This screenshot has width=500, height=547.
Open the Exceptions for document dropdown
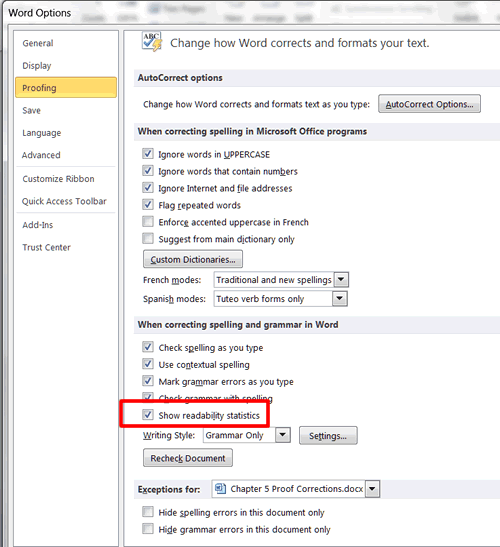[372, 488]
